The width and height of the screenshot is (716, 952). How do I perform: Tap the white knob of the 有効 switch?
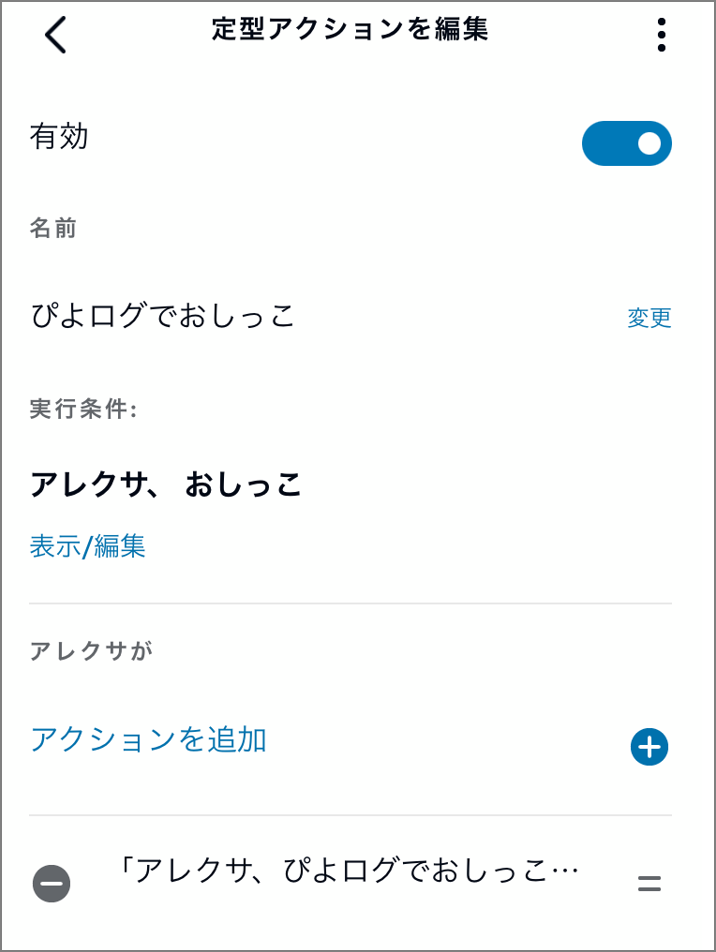pos(649,144)
